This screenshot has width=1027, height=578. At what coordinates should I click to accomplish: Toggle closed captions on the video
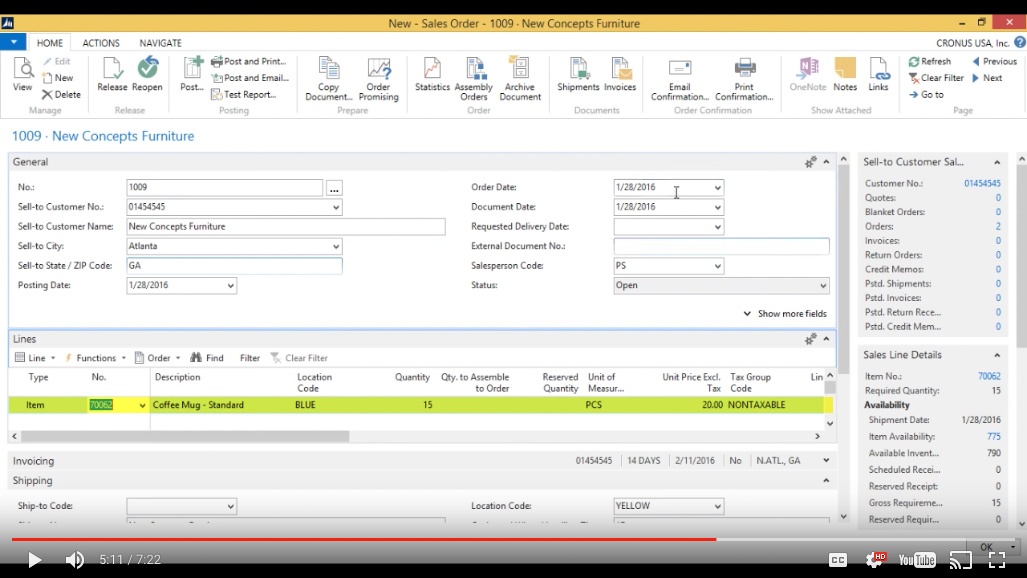coord(838,560)
